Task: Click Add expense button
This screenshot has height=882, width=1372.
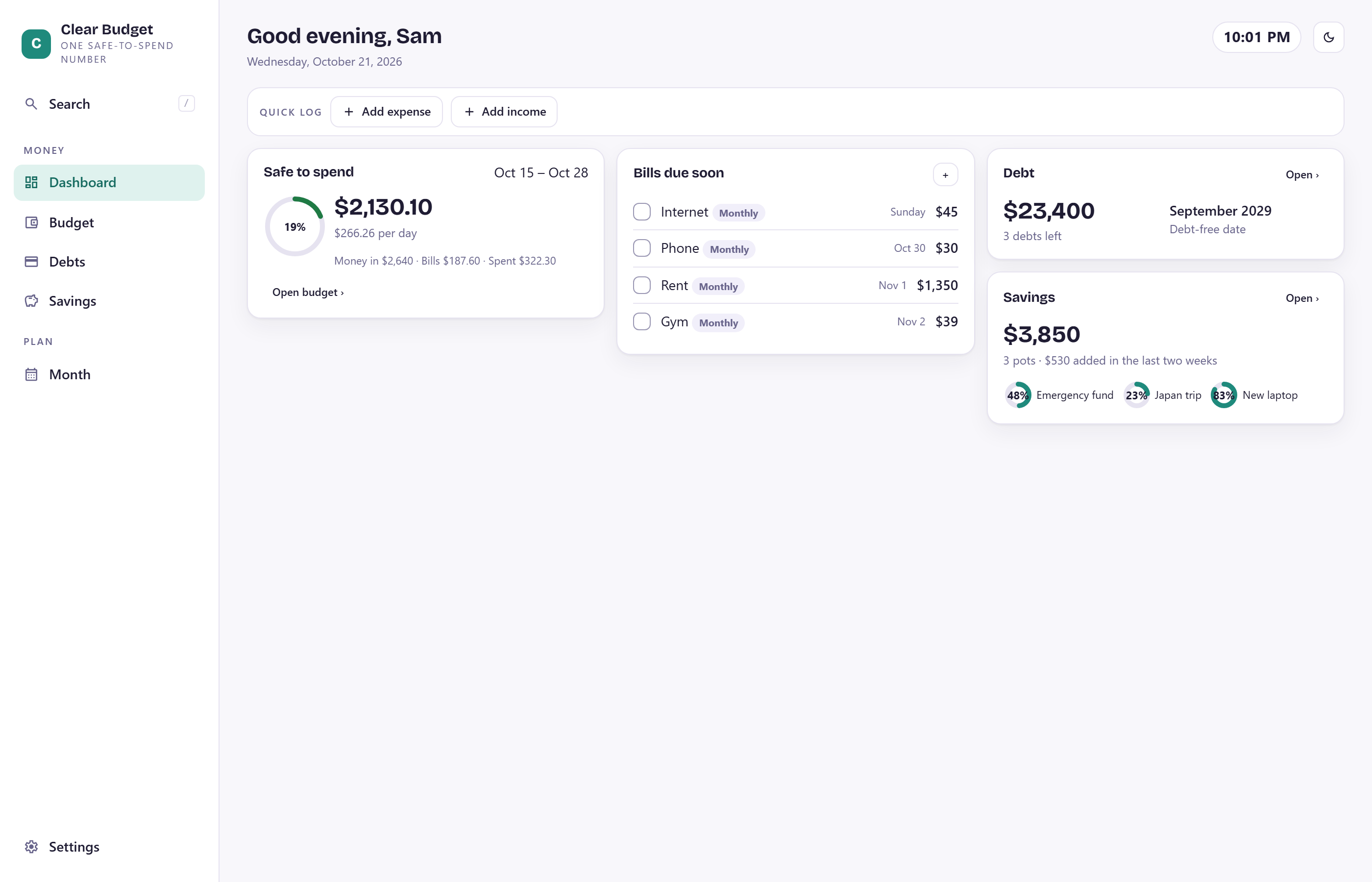Action: [x=387, y=112]
